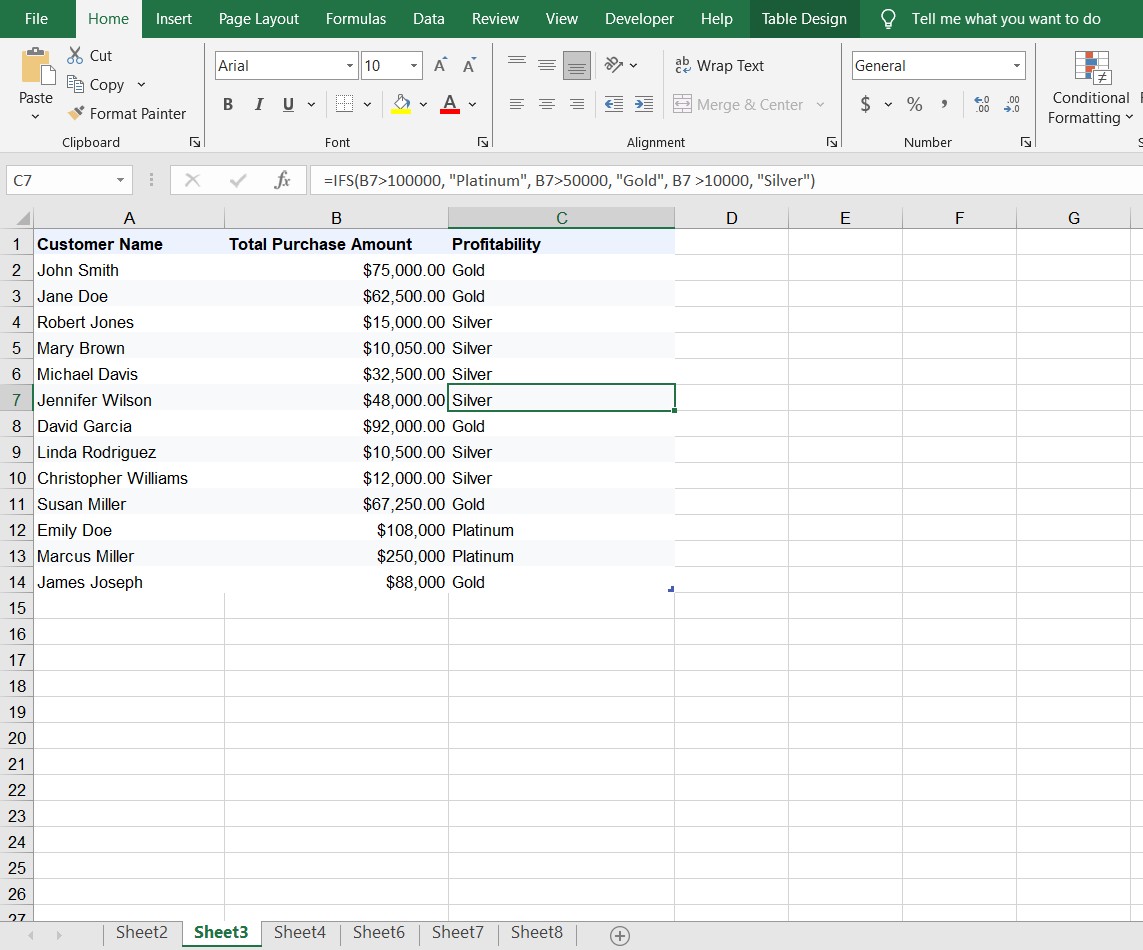
Task: Expand Fill Color palette arrow
Action: tap(423, 104)
